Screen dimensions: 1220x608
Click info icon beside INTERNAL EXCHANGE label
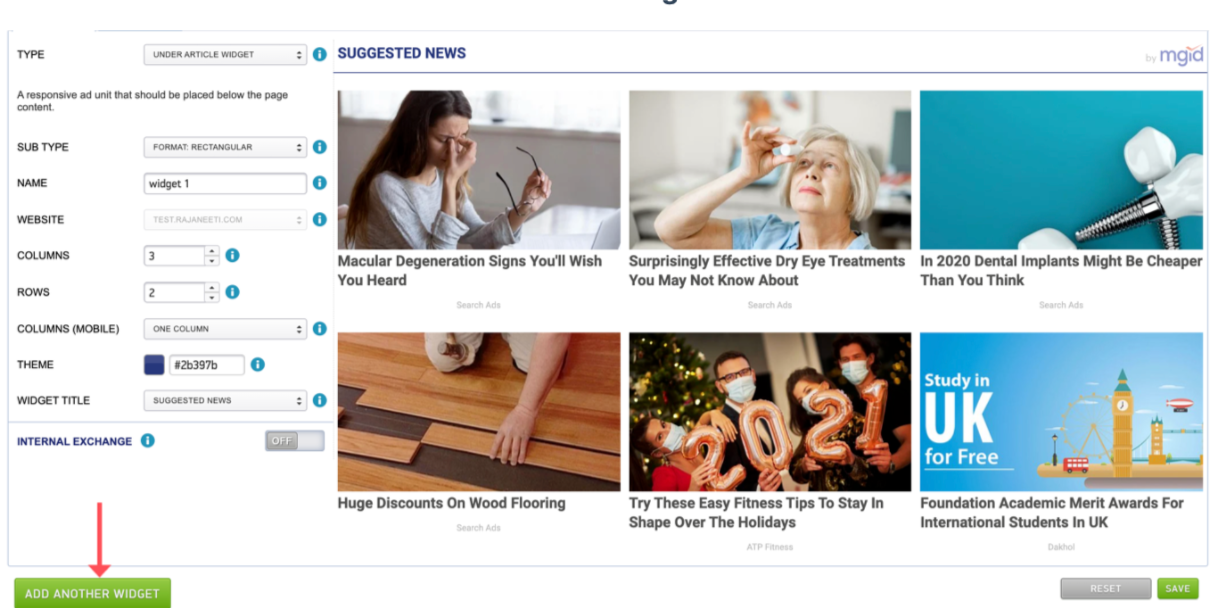pyautogui.click(x=148, y=440)
